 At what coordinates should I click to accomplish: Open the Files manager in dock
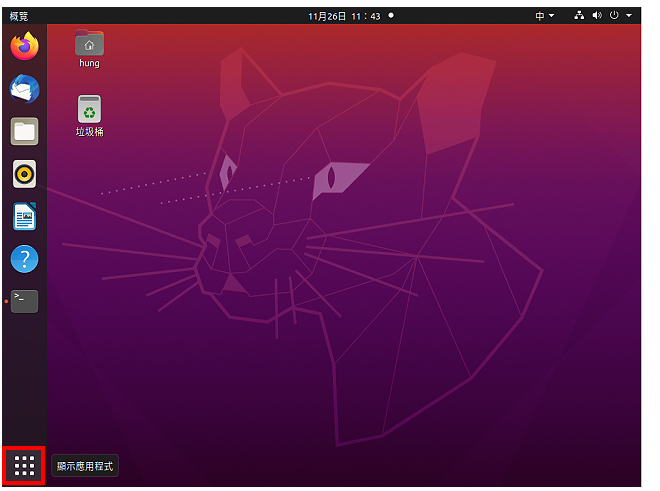pyautogui.click(x=24, y=131)
